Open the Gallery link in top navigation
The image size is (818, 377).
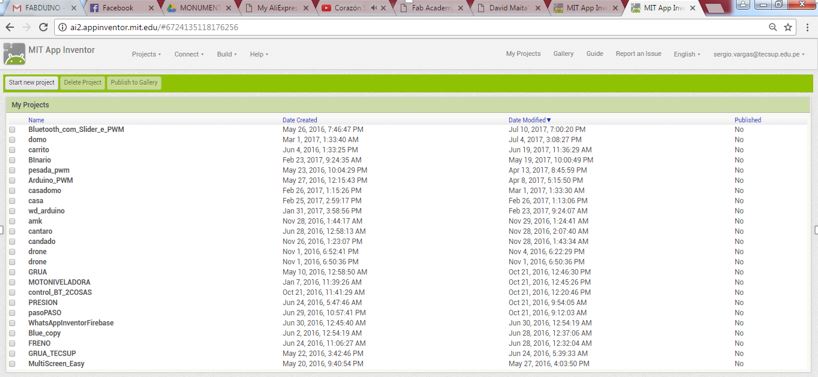(x=563, y=54)
